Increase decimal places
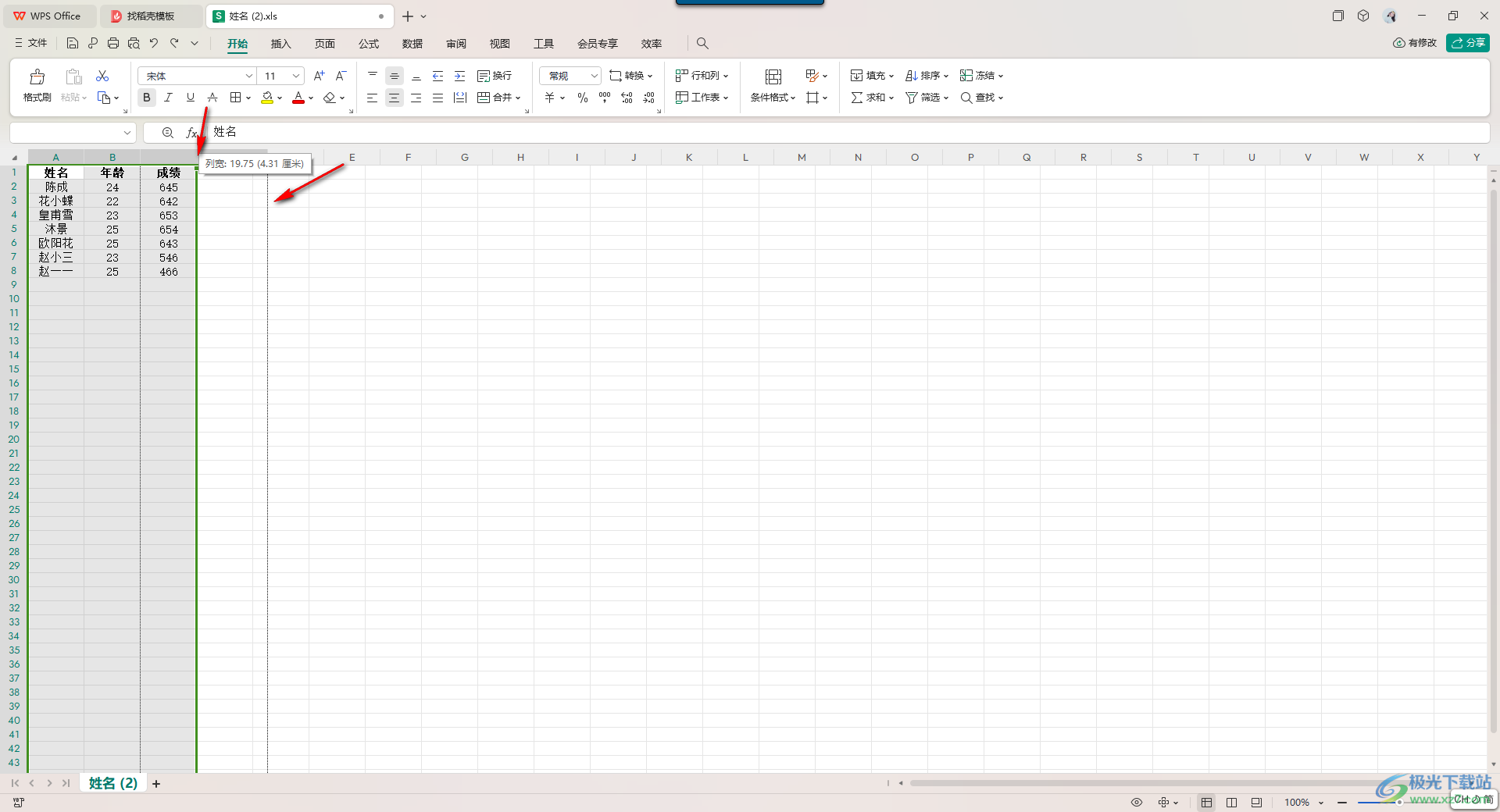 (x=627, y=98)
